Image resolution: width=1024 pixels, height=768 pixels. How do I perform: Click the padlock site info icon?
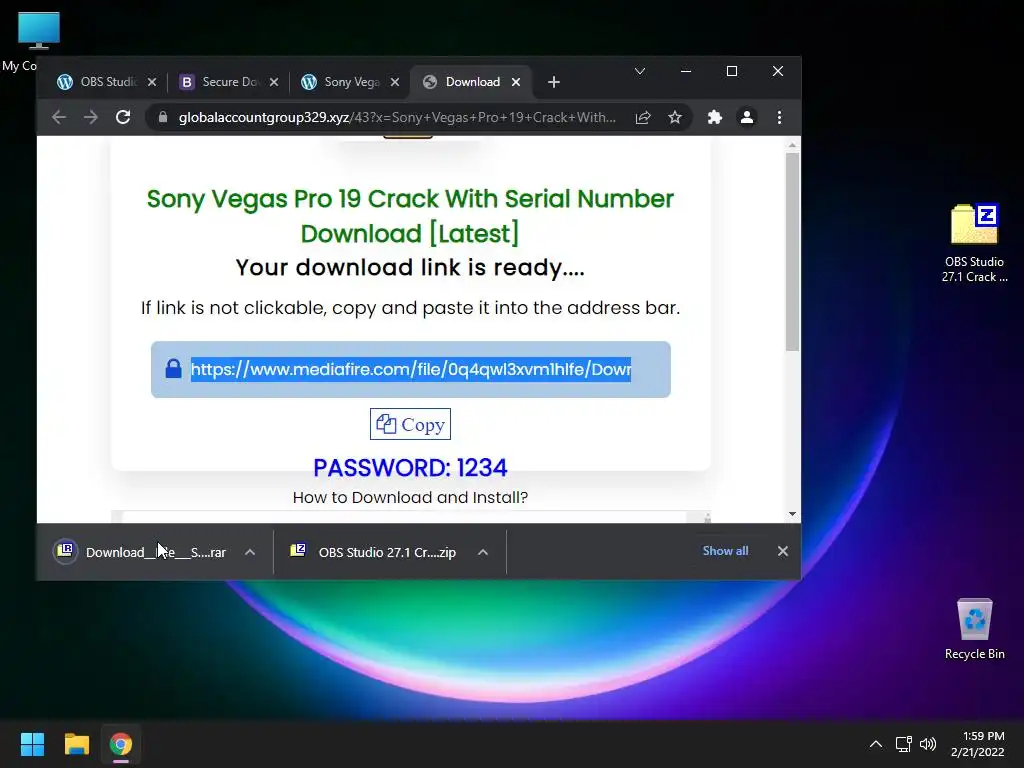163,118
